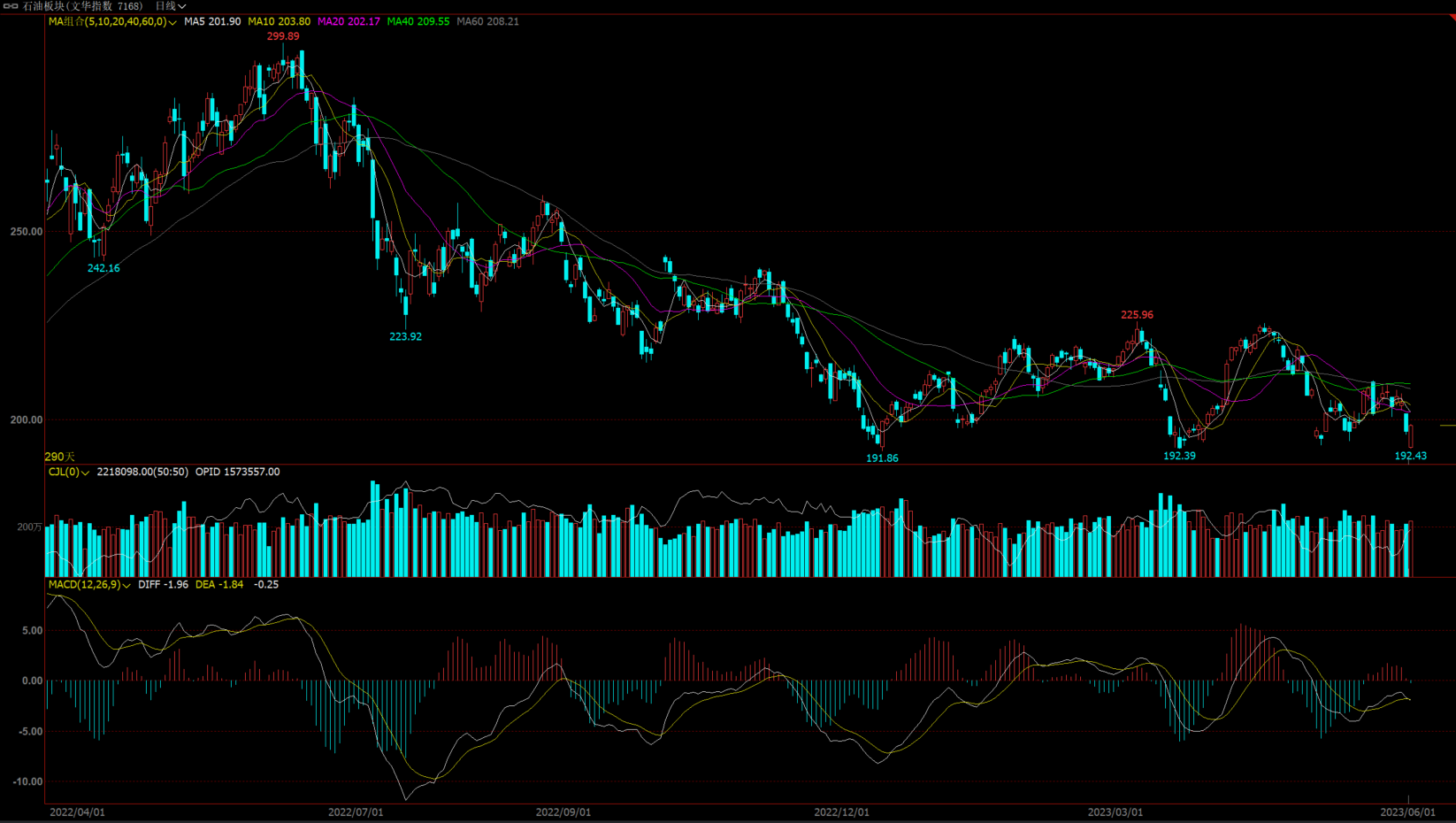Open the 日线 period dropdown
Screen dimensions: 1456x823
[x=171, y=6]
